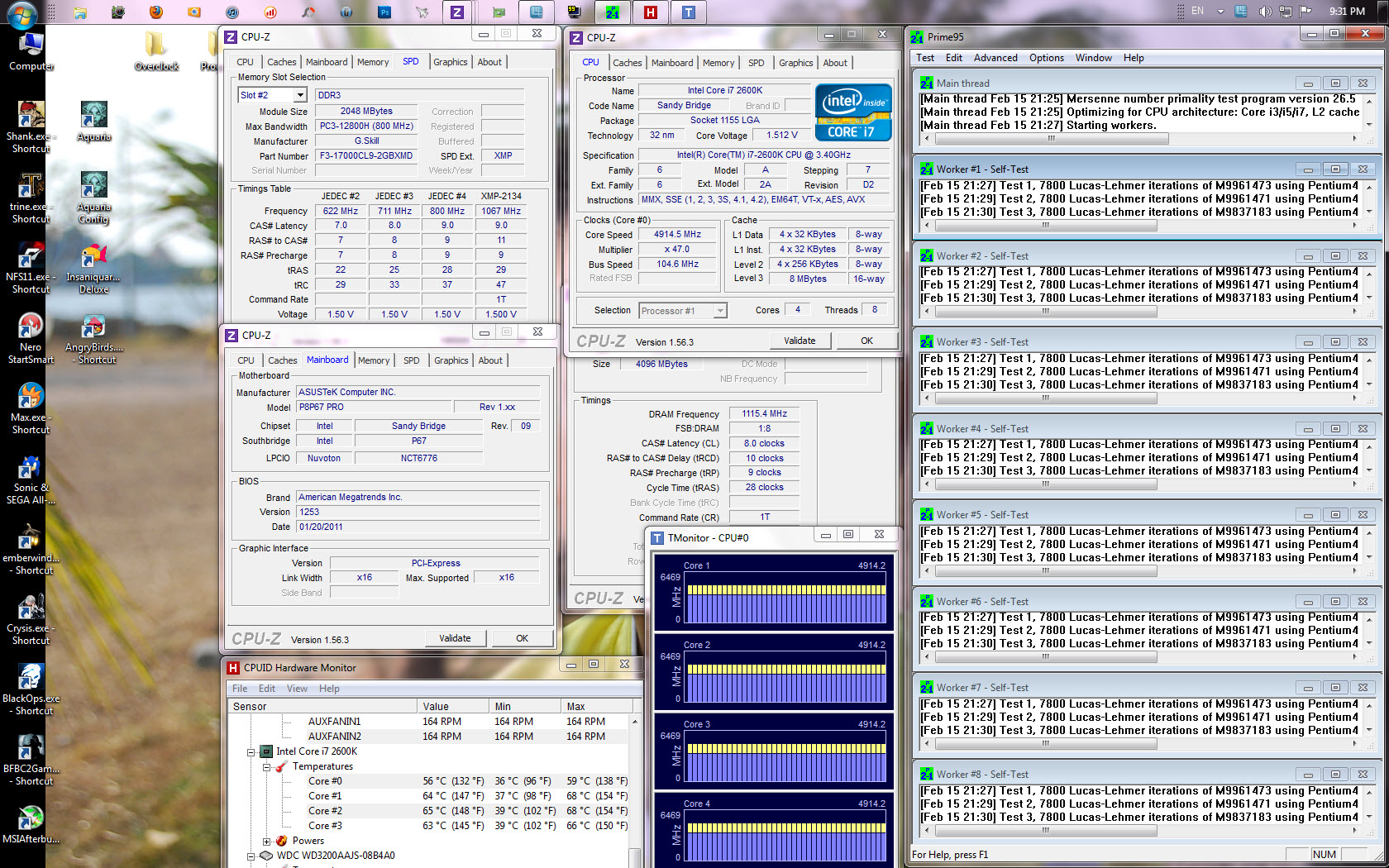Viewport: 1389px width, 868px height.
Task: Show hidden tray icons arrow
Action: tap(1220, 12)
